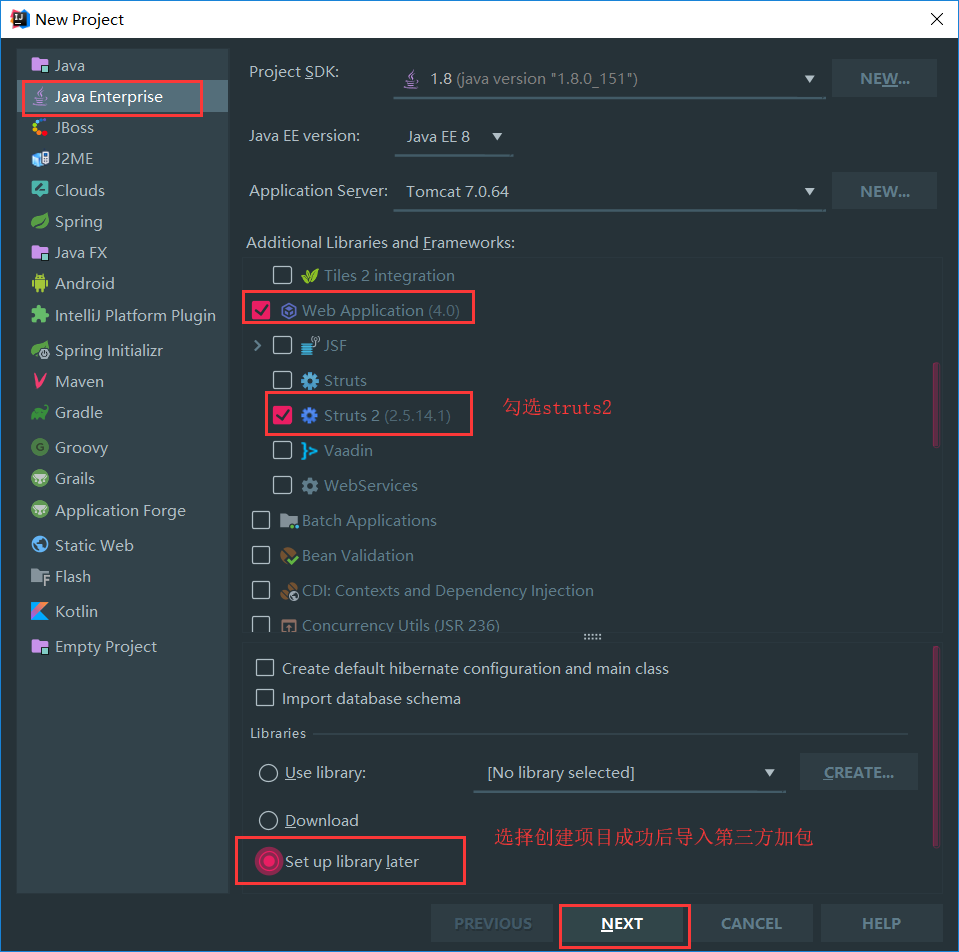The width and height of the screenshot is (959, 952).
Task: Click the Struts 2 gear icon
Action: coord(309,415)
